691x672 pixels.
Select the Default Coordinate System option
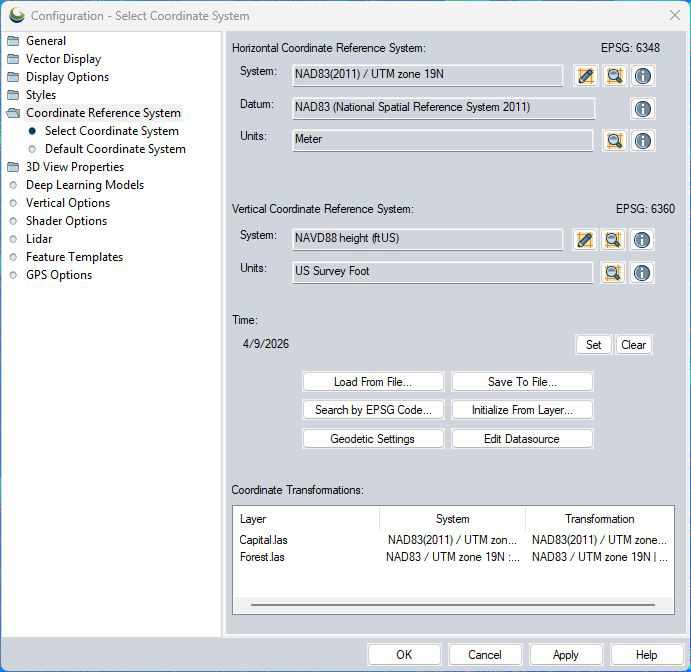115,149
